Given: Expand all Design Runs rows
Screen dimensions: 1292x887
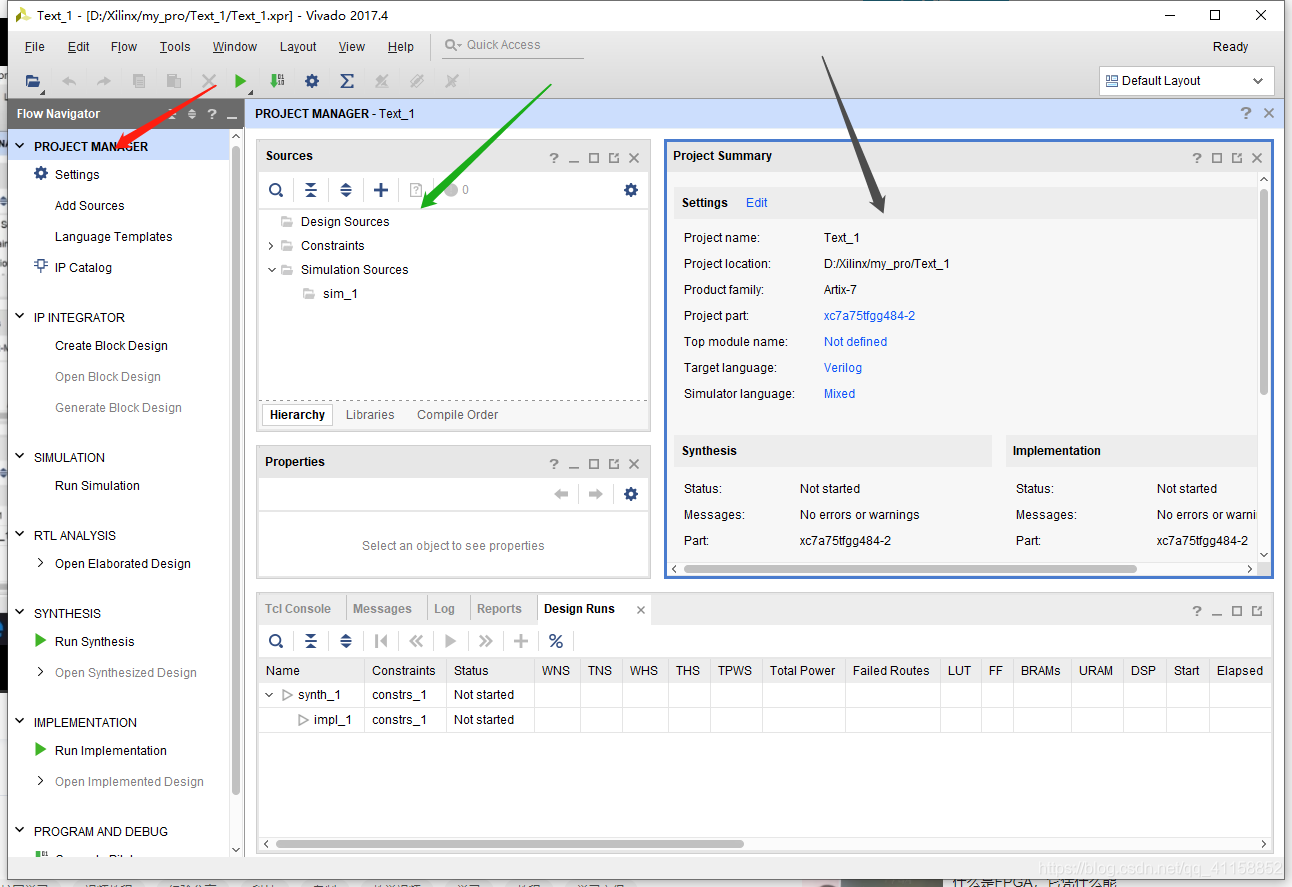Looking at the screenshot, I should pyautogui.click(x=346, y=641).
